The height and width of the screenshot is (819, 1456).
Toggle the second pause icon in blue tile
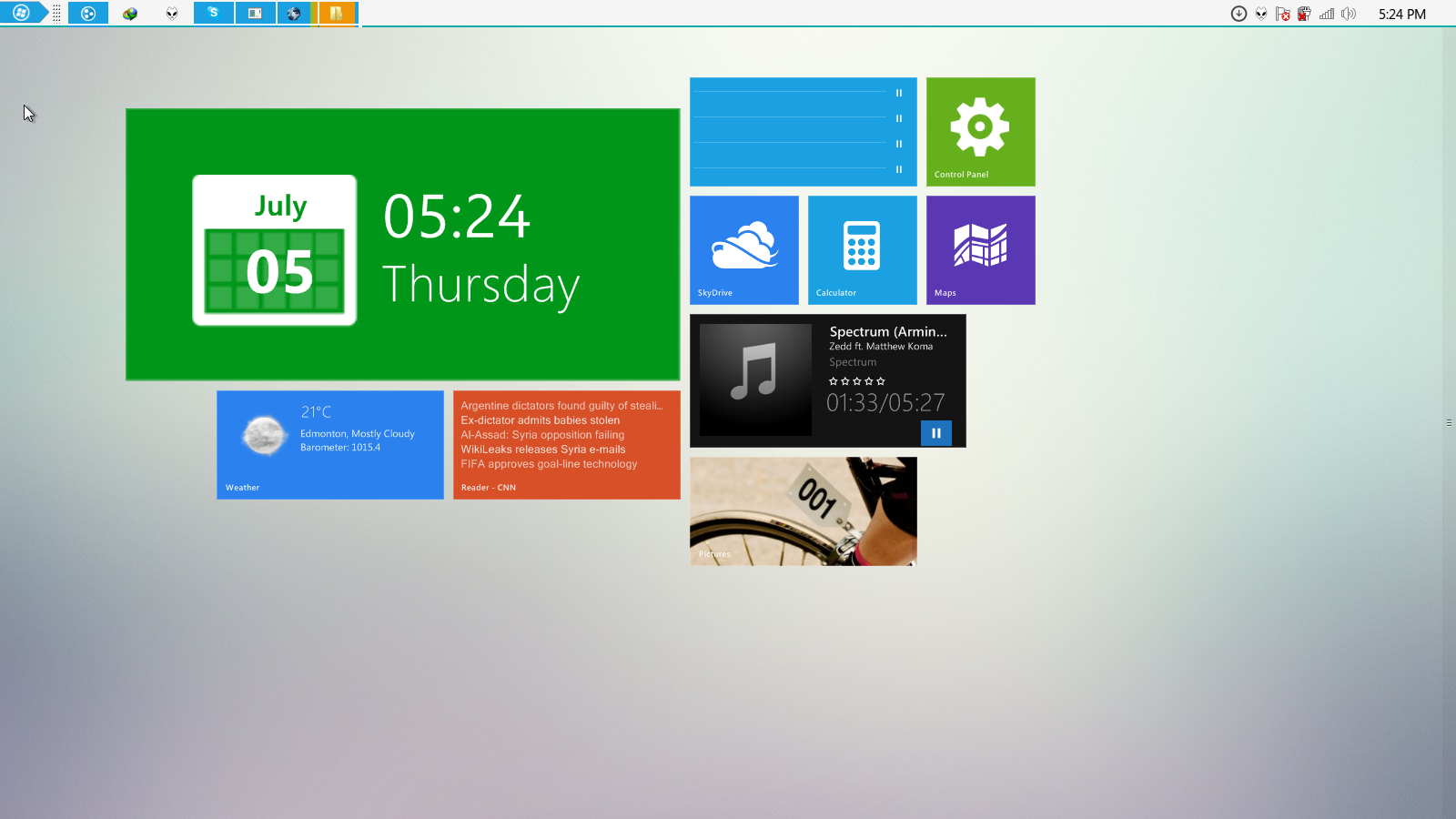(898, 118)
